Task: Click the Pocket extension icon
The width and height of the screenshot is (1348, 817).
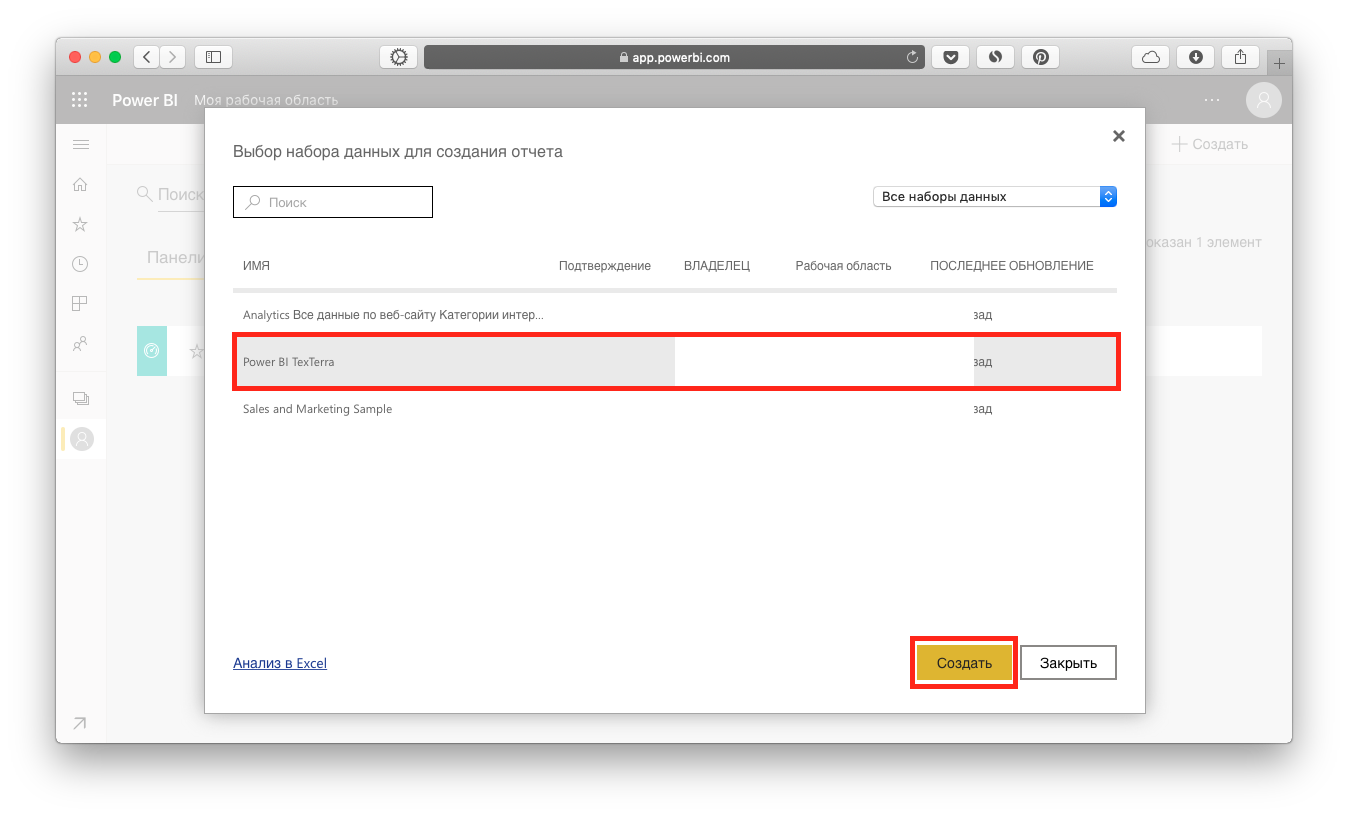Action: coord(950,57)
